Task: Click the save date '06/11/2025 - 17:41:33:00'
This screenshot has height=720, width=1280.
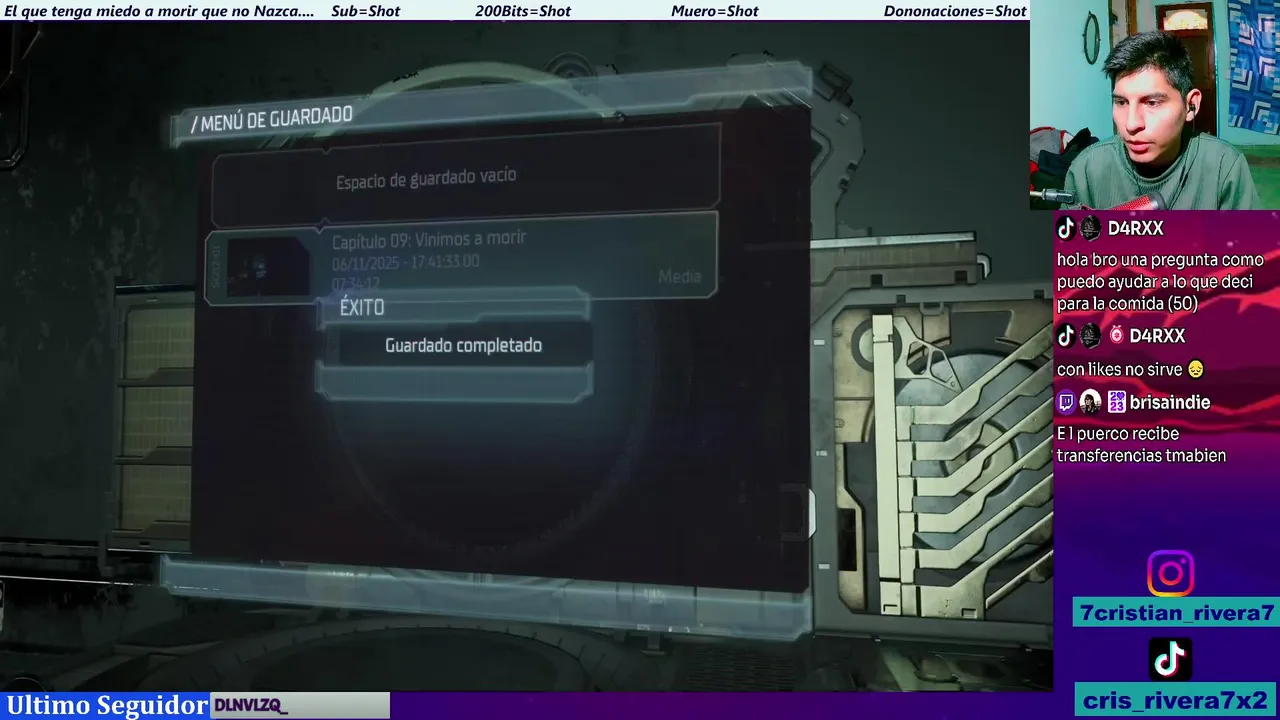Action: click(x=406, y=262)
